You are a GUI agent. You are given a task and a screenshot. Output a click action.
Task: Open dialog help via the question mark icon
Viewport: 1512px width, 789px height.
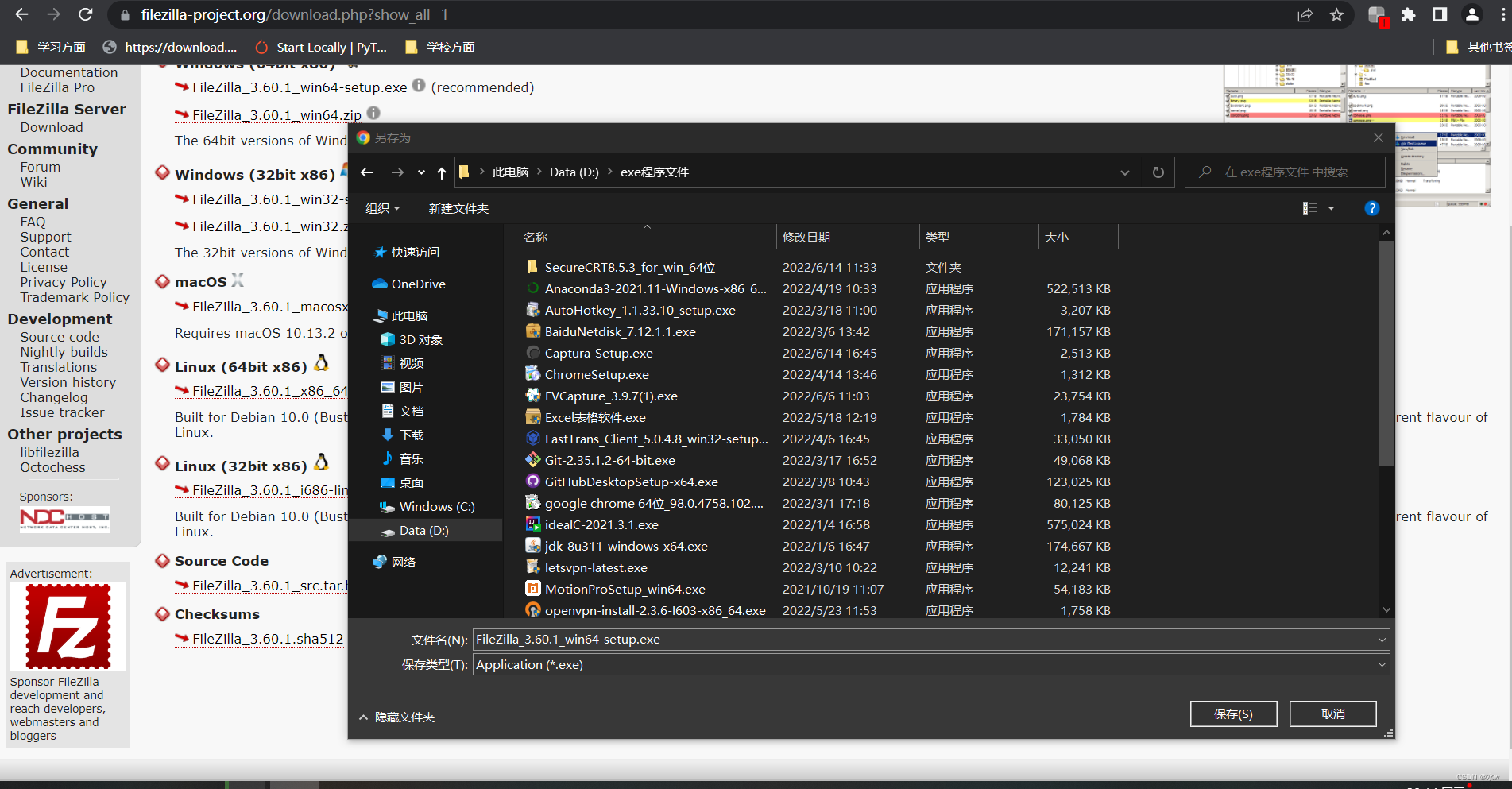coord(1371,208)
